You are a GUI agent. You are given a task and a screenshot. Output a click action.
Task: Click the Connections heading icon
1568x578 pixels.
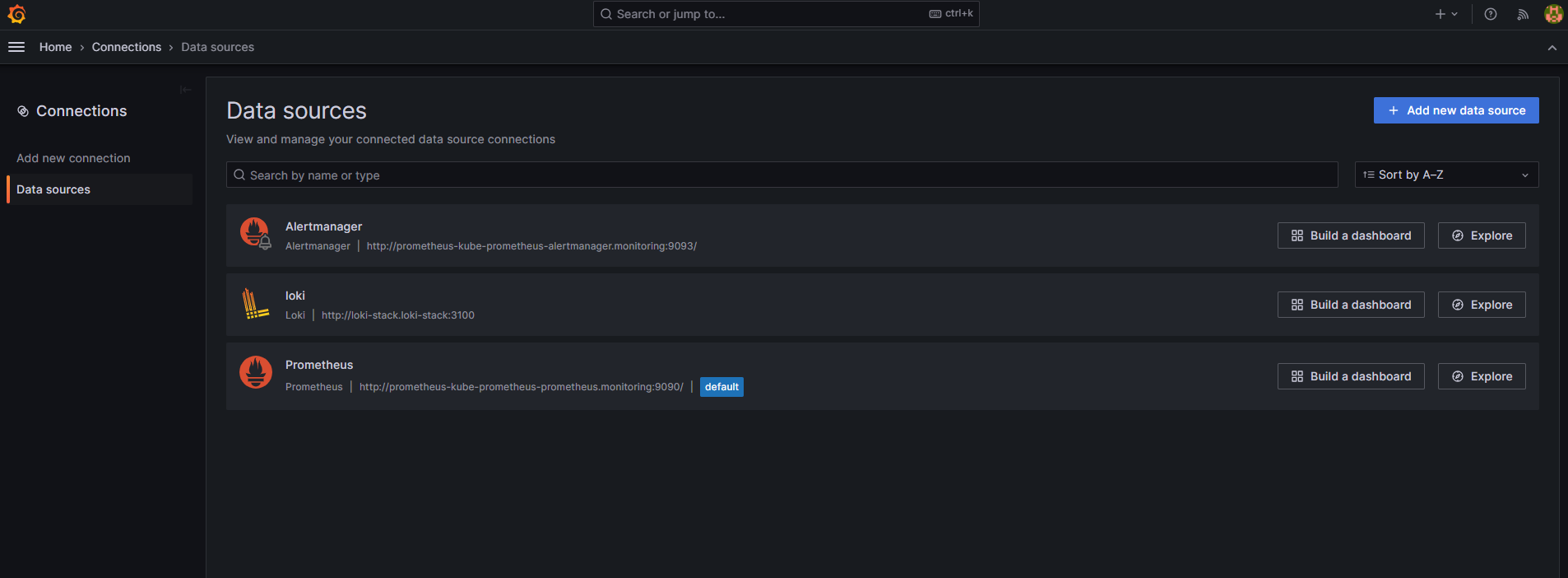(x=23, y=111)
